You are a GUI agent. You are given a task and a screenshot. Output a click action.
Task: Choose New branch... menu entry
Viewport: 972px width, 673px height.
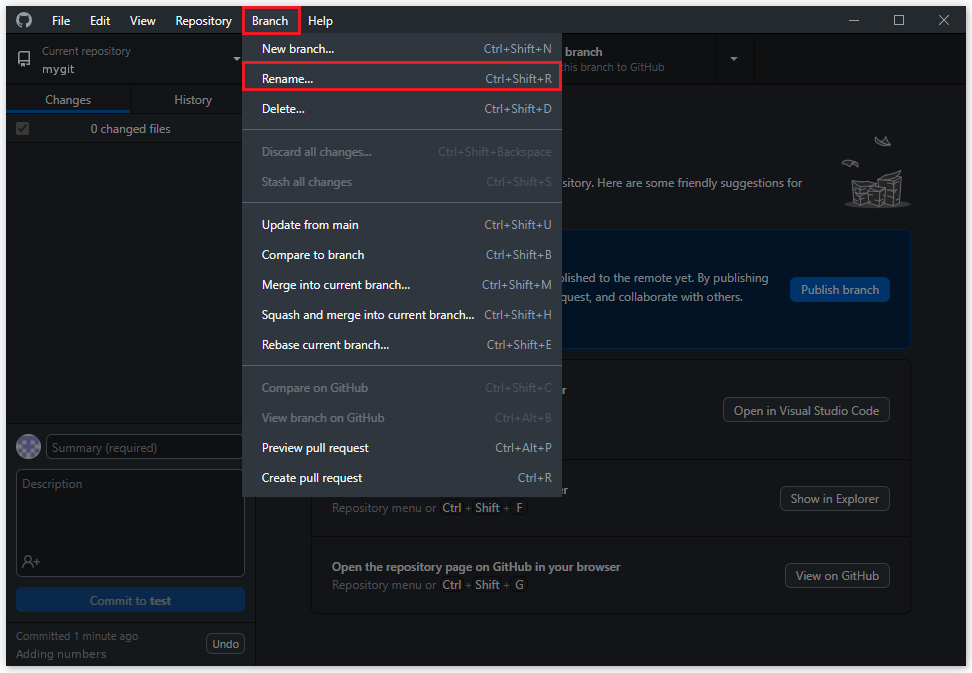point(400,48)
